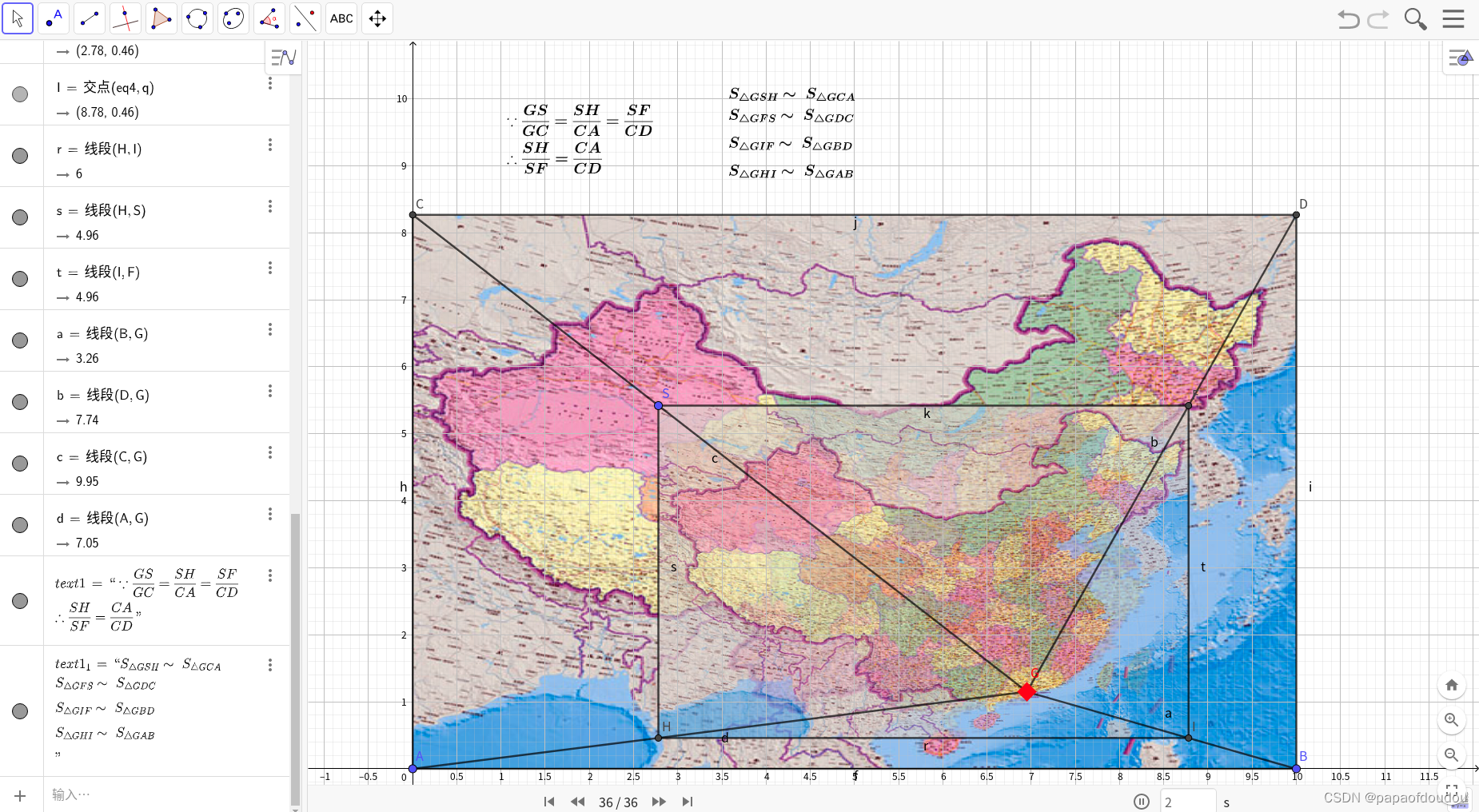Toggle visibility of segment c

tap(20, 464)
